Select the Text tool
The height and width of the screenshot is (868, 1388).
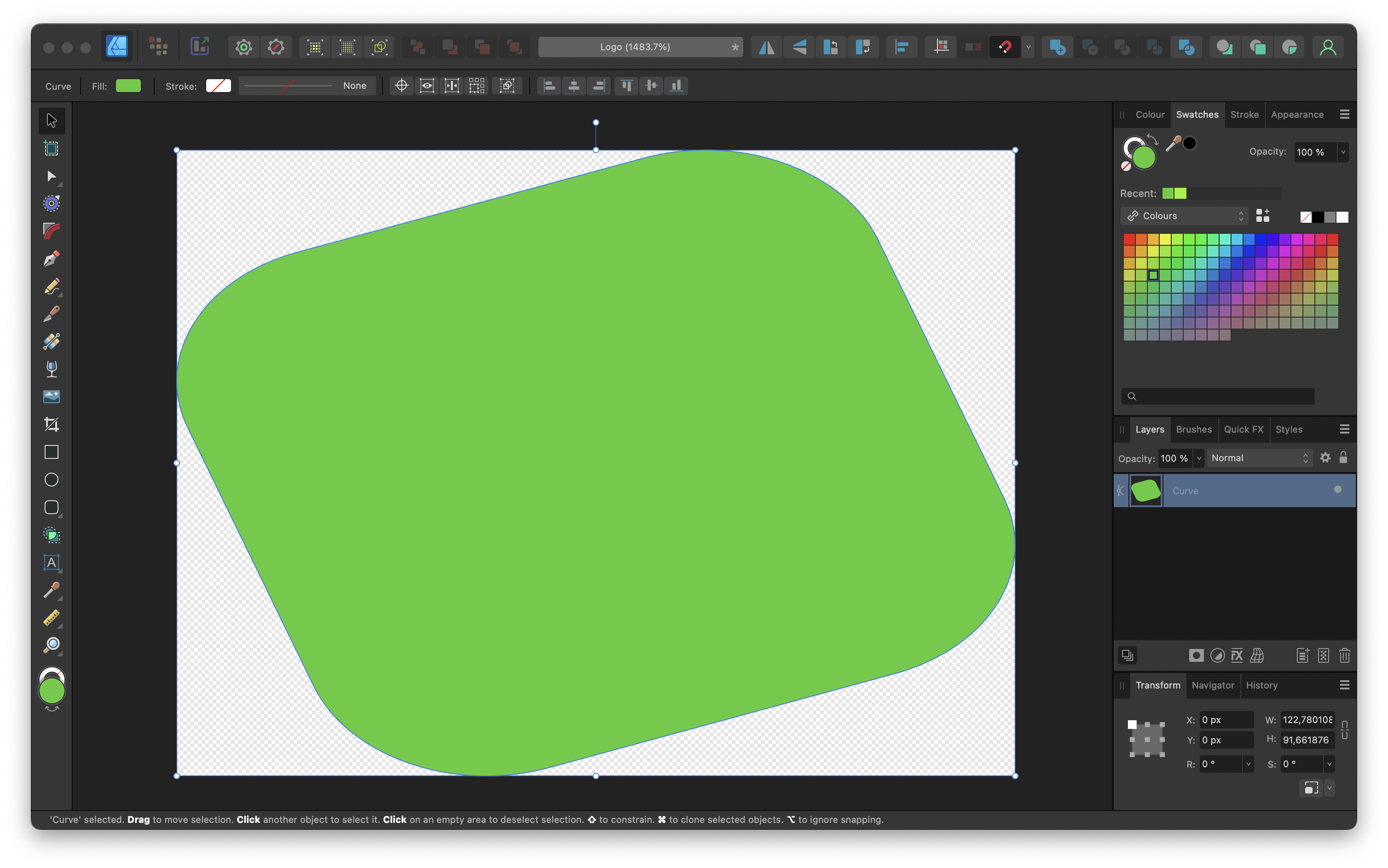click(x=51, y=563)
